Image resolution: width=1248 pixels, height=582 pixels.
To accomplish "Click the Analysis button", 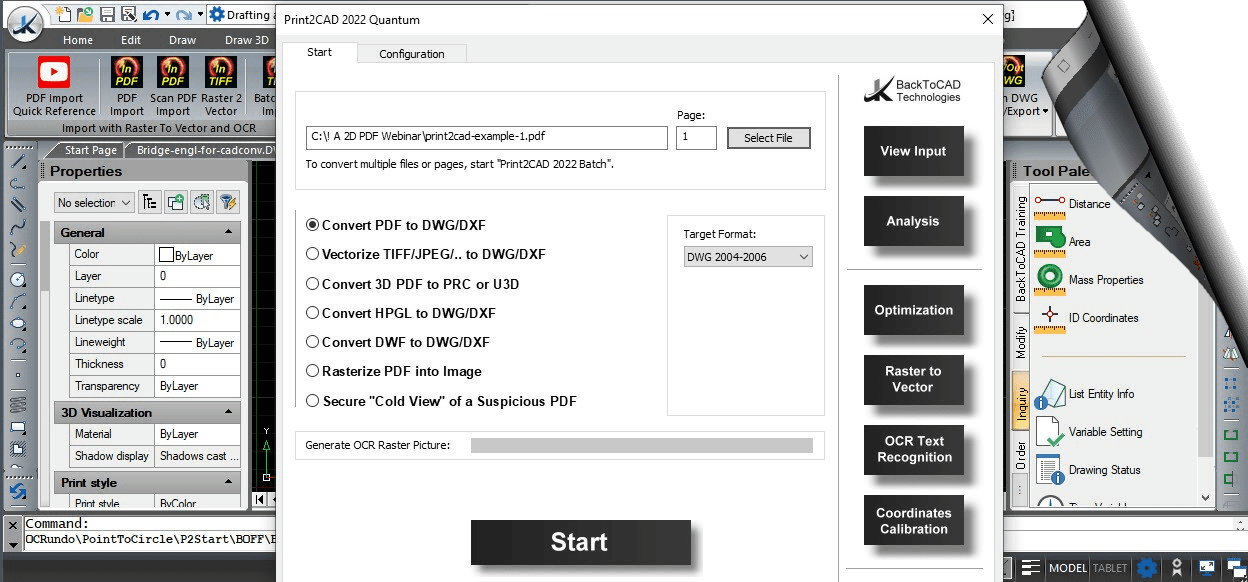I will [913, 221].
